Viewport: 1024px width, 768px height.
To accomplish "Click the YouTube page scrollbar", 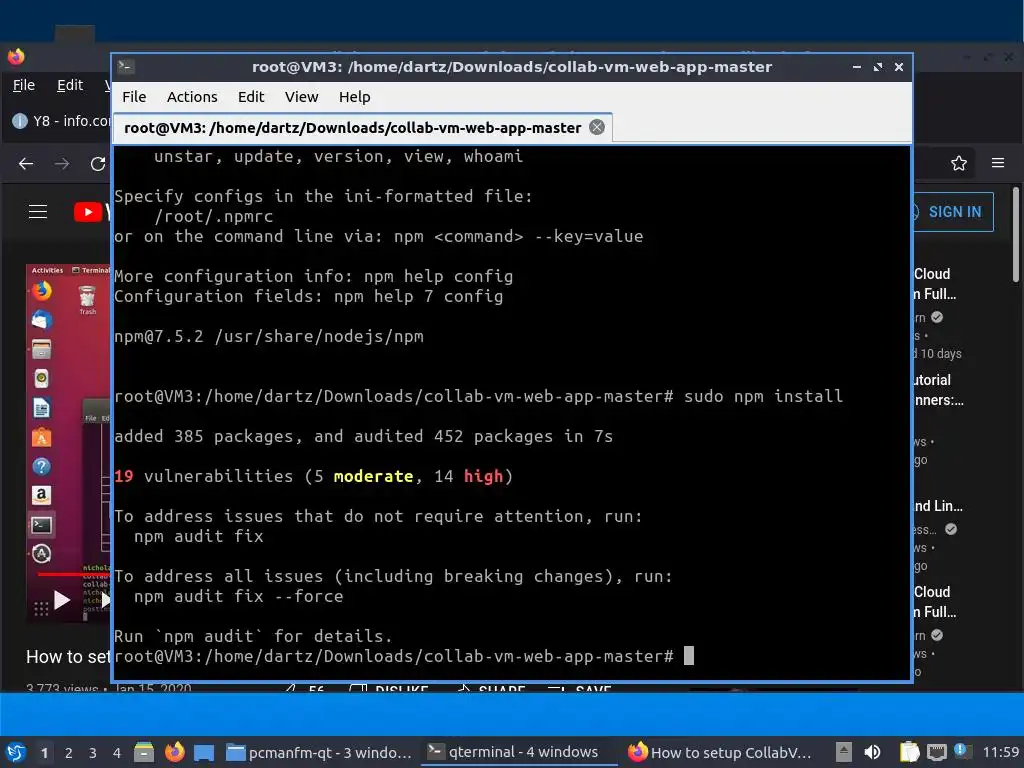I will [1016, 235].
